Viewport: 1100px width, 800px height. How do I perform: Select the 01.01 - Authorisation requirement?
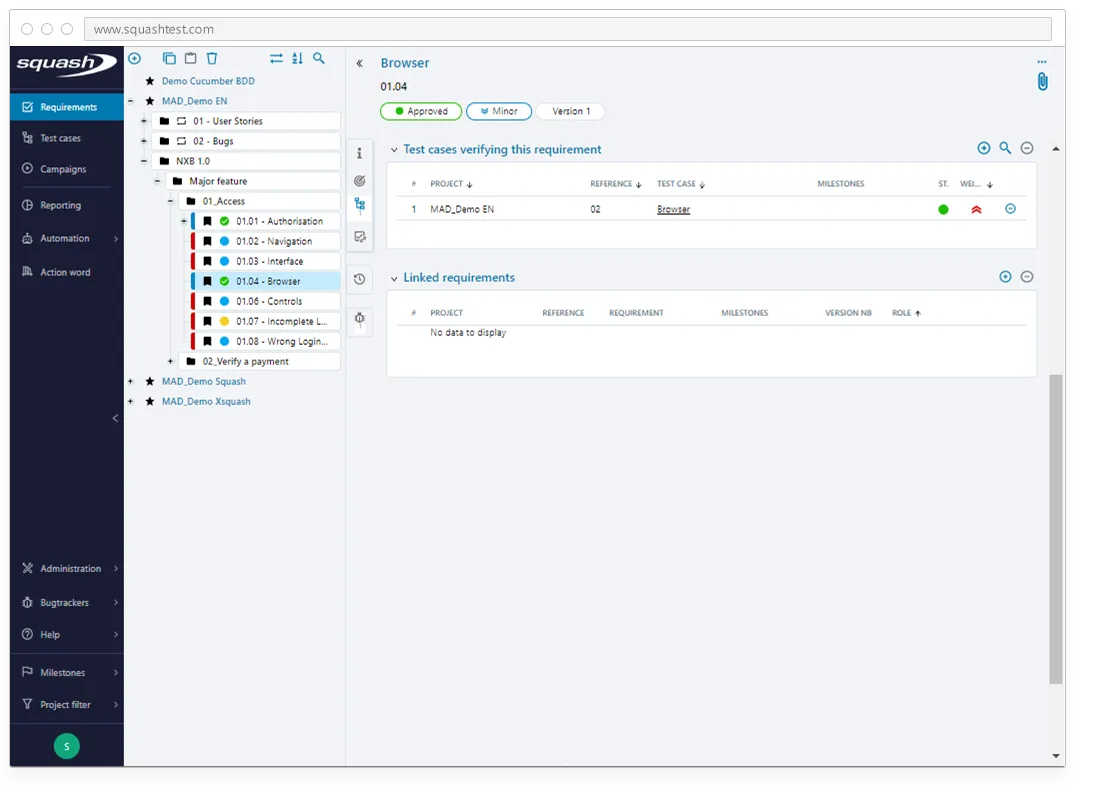pos(266,221)
